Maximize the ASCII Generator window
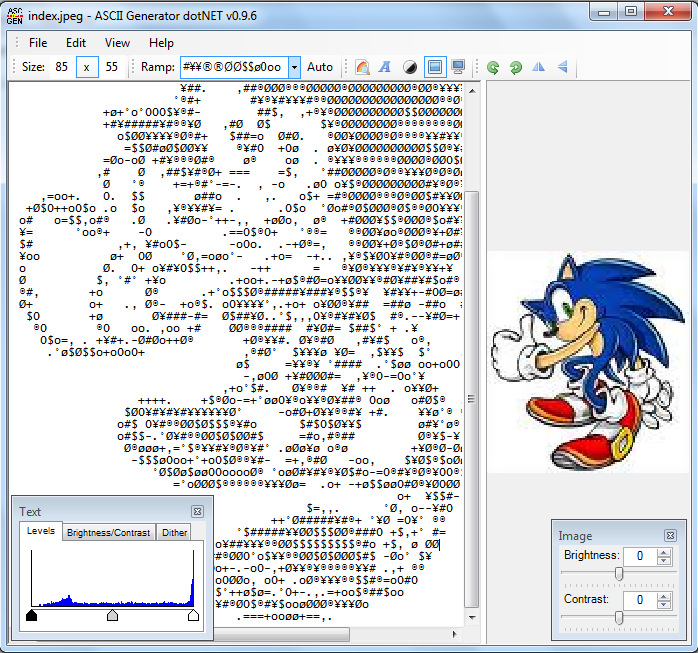This screenshot has width=698, height=653. (630, 12)
